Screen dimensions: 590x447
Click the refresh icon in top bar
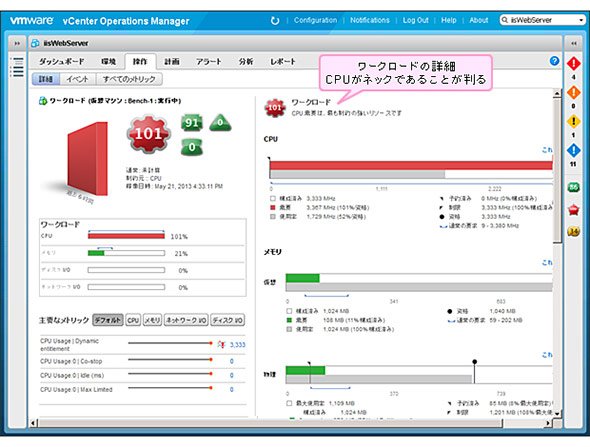tap(275, 20)
